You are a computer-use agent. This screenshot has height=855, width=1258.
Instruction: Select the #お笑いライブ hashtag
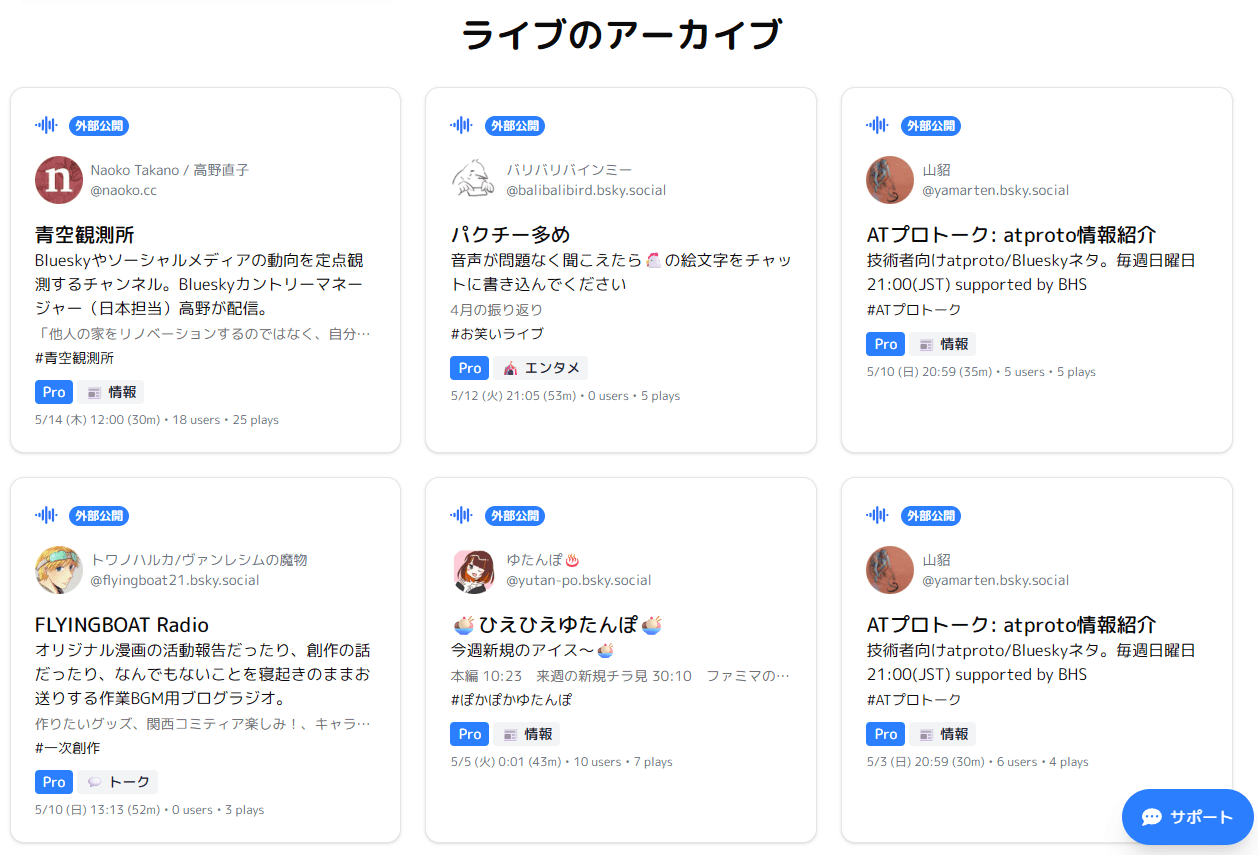(497, 333)
